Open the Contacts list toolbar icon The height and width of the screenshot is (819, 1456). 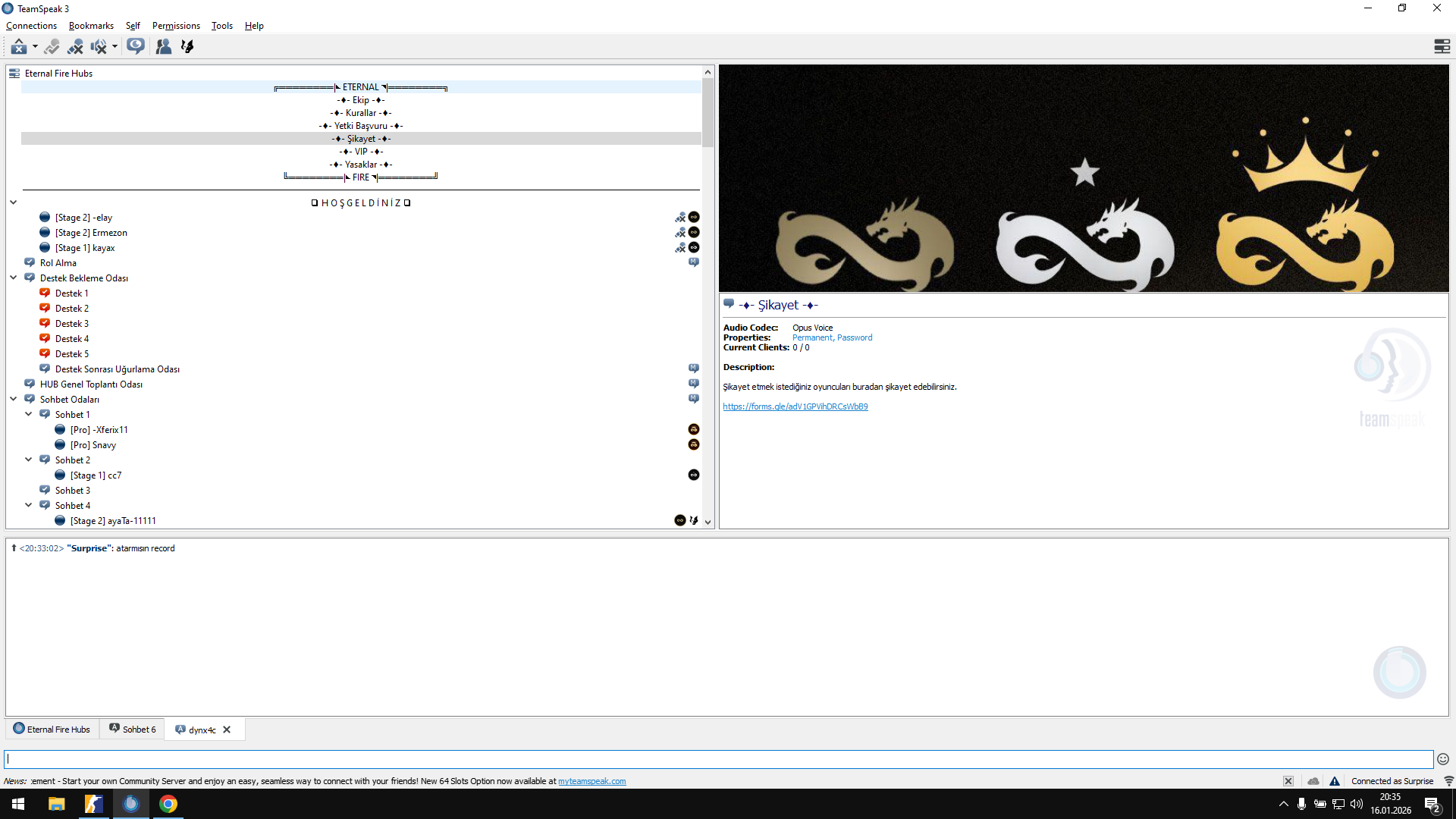[x=163, y=47]
